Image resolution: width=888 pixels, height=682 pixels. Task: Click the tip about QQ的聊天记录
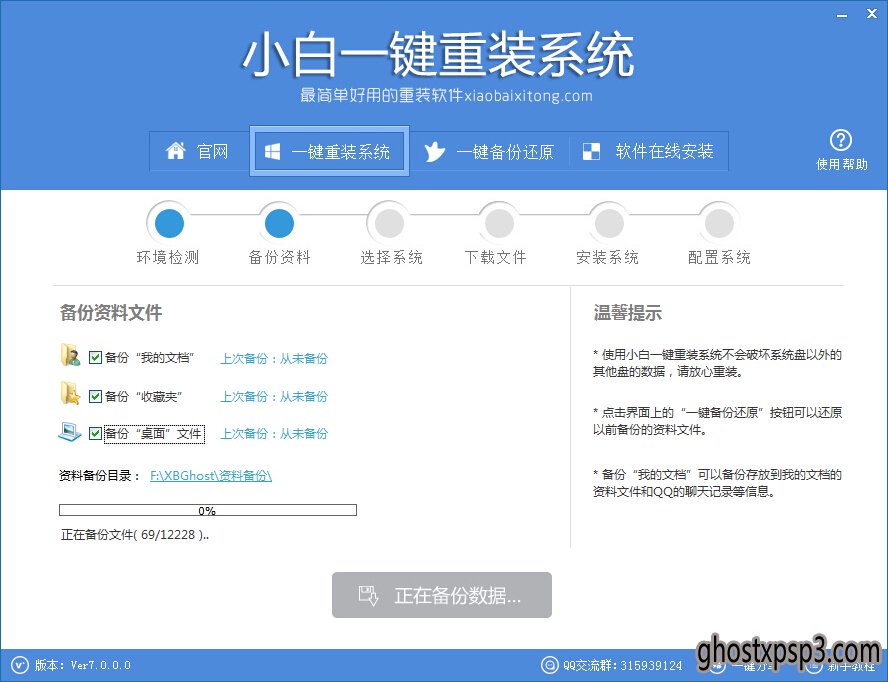coord(717,483)
